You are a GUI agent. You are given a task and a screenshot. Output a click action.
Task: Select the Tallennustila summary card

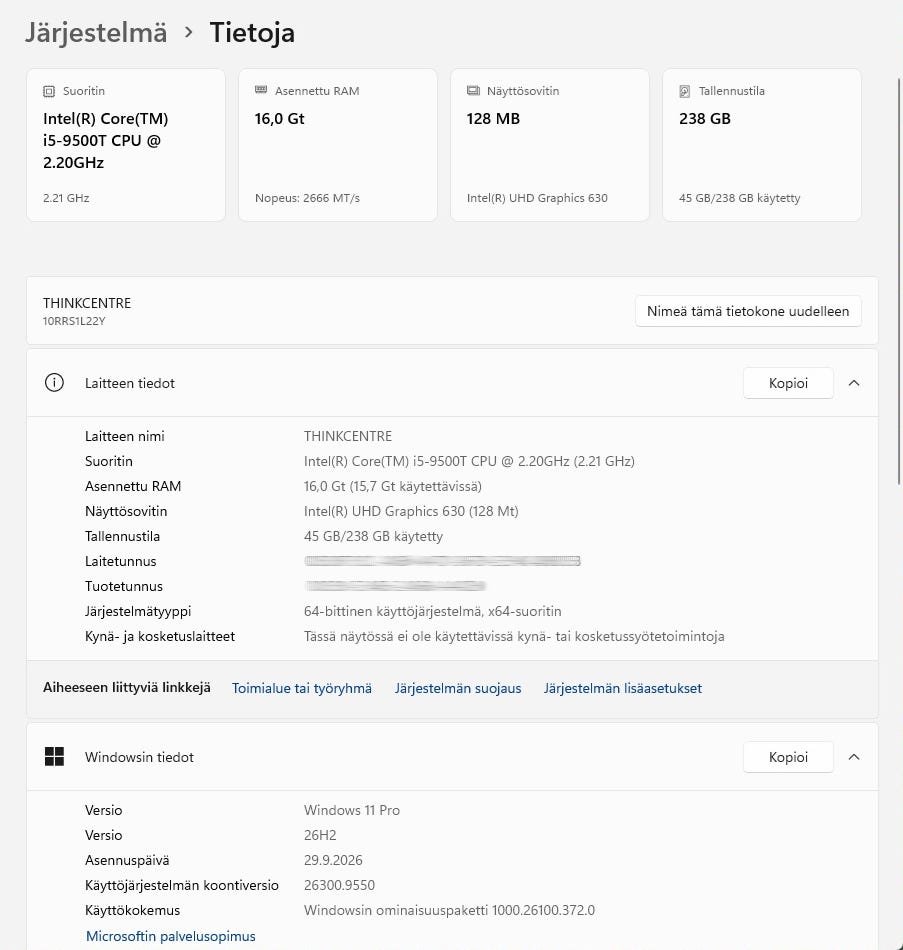click(762, 145)
